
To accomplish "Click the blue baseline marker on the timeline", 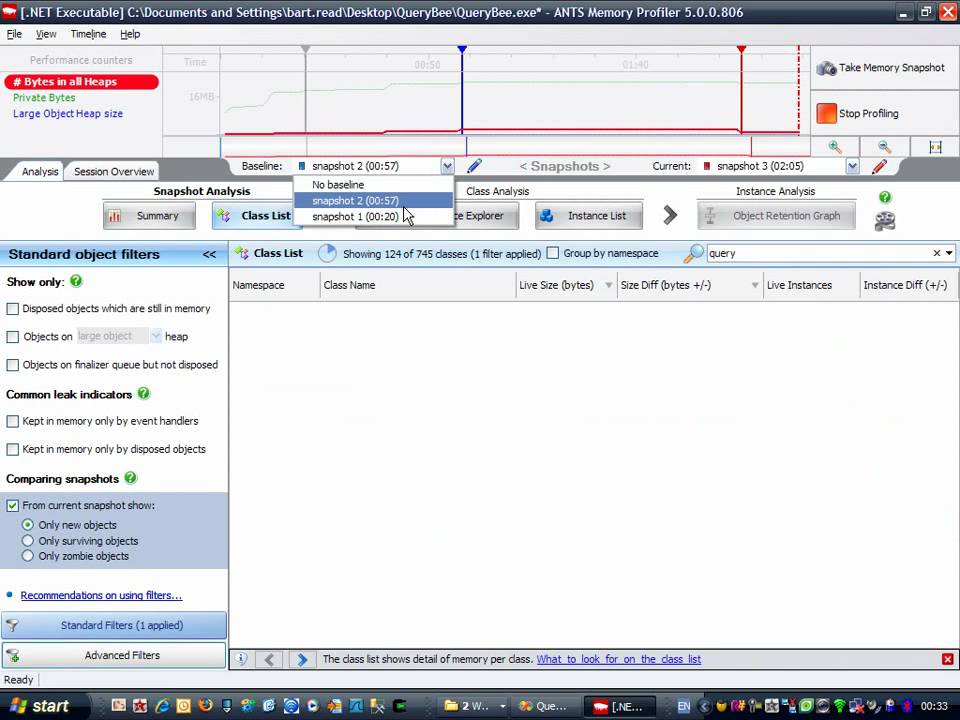I will click(462, 50).
